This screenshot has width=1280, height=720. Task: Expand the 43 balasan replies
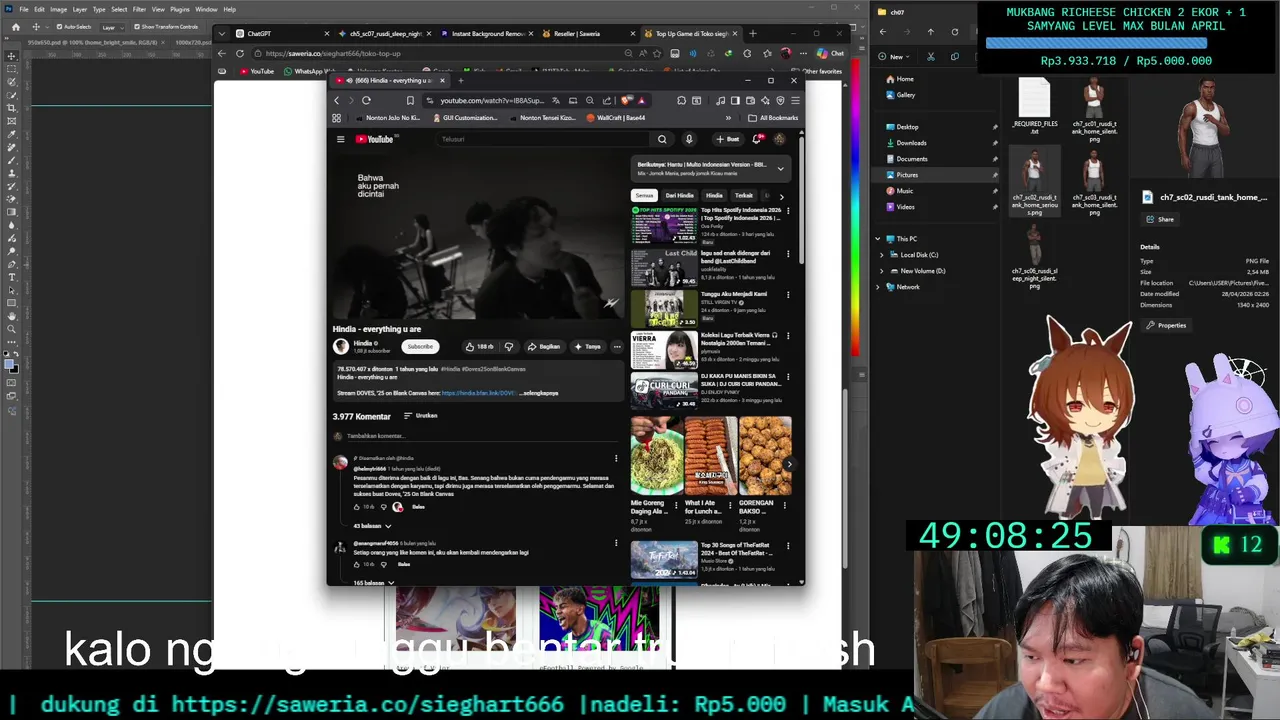pyautogui.click(x=372, y=525)
